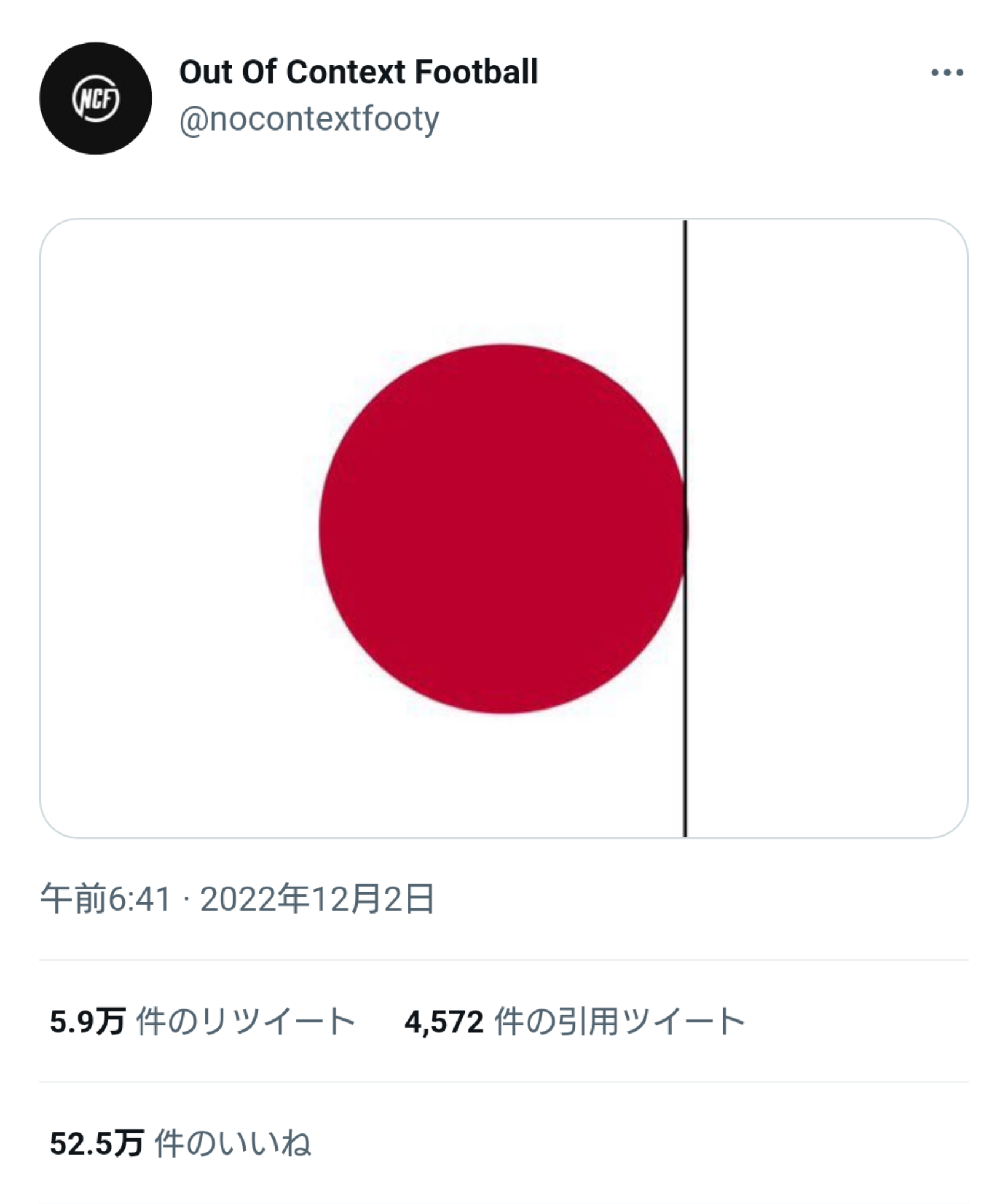
Task: Open the three-dot more options menu
Action: point(947,73)
